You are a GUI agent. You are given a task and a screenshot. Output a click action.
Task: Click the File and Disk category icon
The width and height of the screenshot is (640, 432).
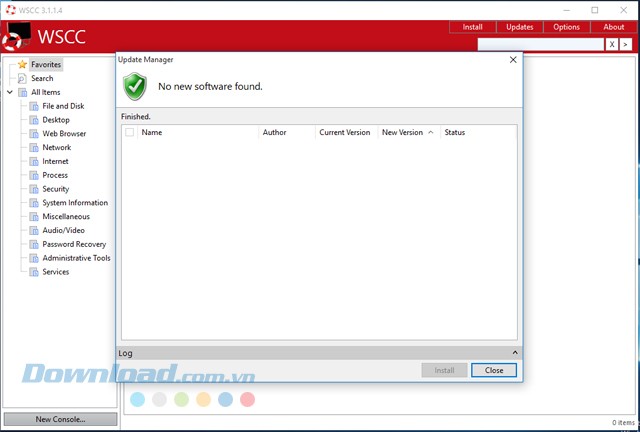[34, 107]
